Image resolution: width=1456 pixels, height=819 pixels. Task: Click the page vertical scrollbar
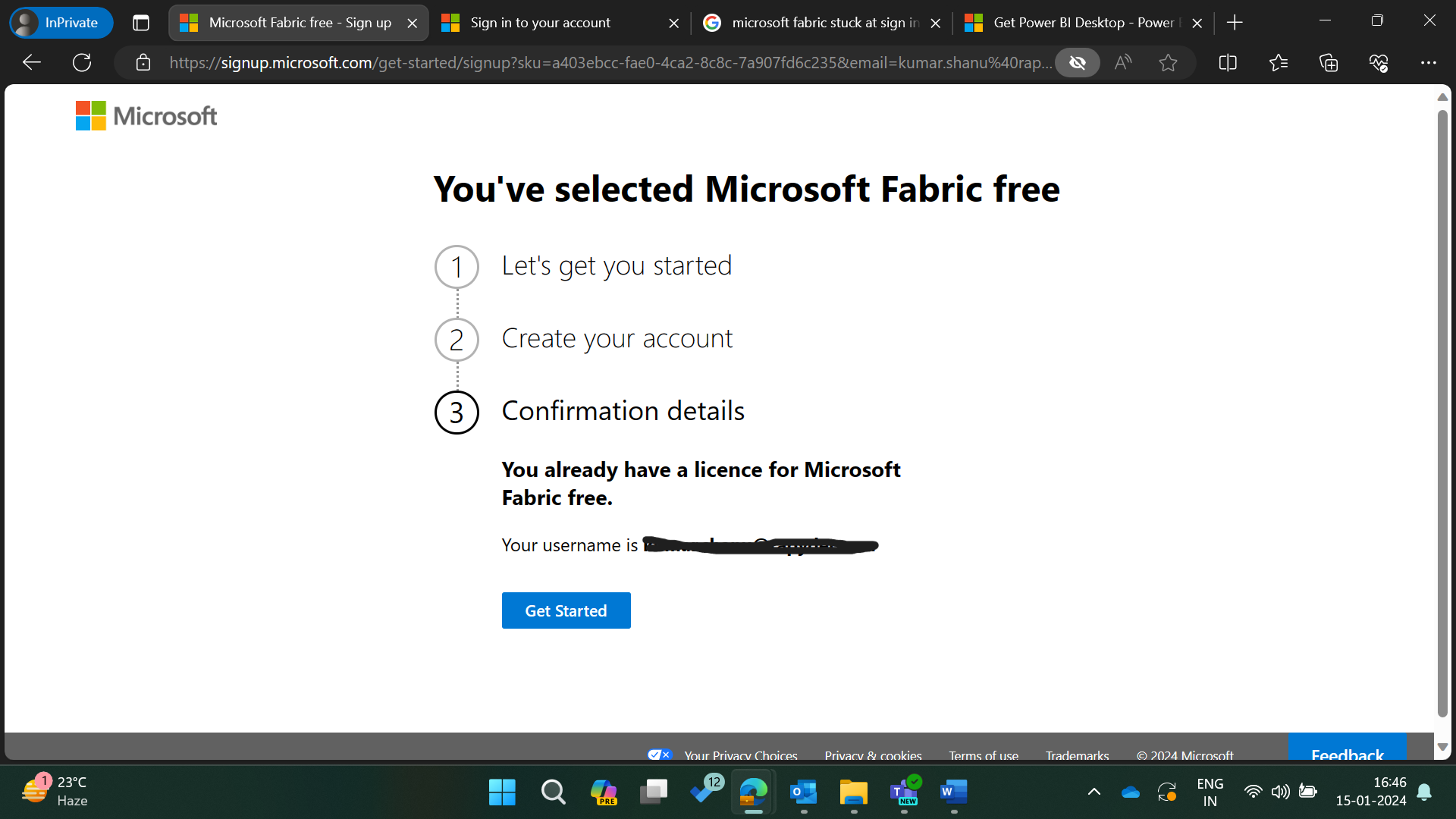(x=1442, y=413)
